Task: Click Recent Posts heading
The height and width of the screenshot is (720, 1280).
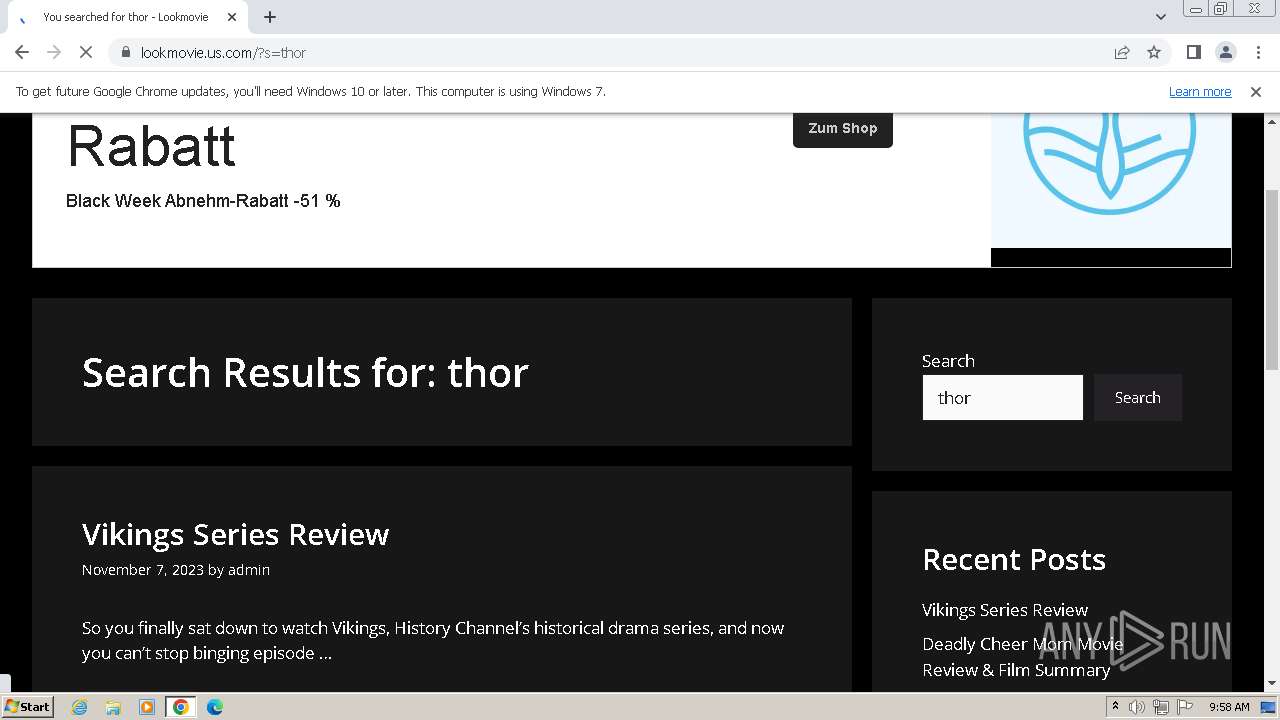Action: tap(1014, 559)
